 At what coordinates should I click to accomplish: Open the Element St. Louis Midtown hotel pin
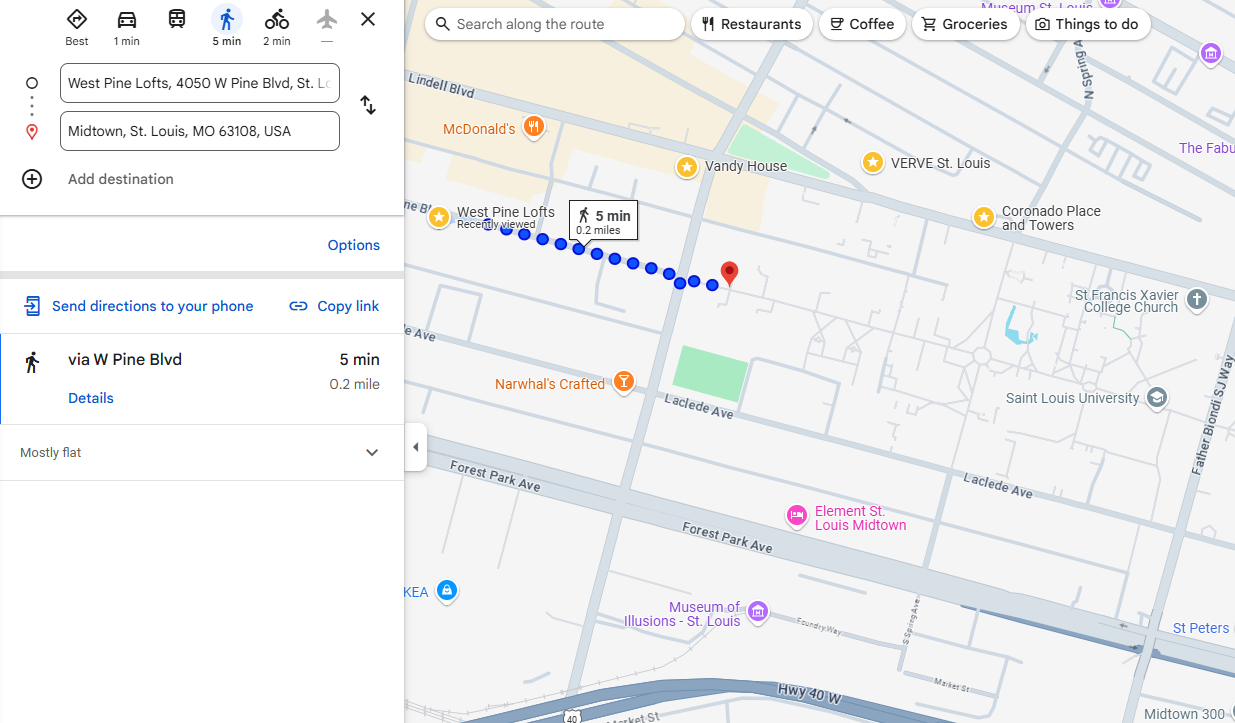coord(797,516)
